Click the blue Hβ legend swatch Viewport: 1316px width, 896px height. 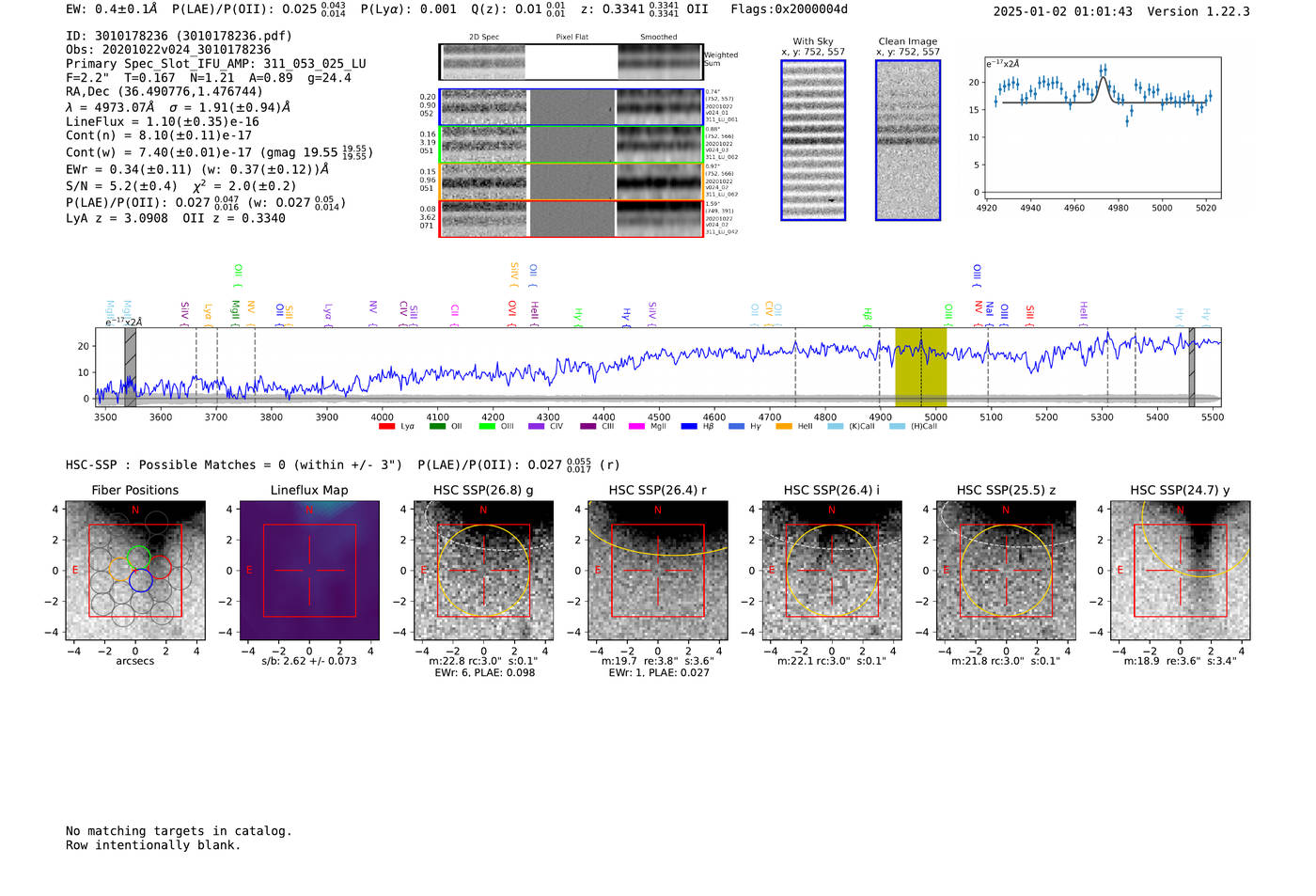(x=689, y=427)
